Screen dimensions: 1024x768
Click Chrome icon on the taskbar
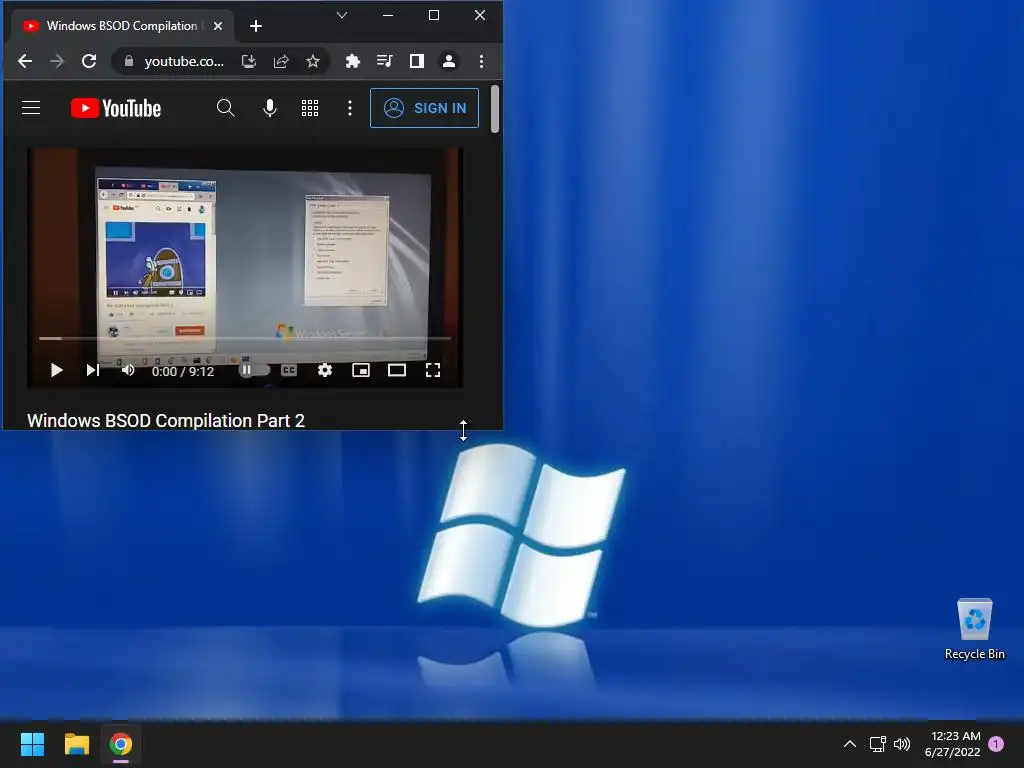[121, 744]
